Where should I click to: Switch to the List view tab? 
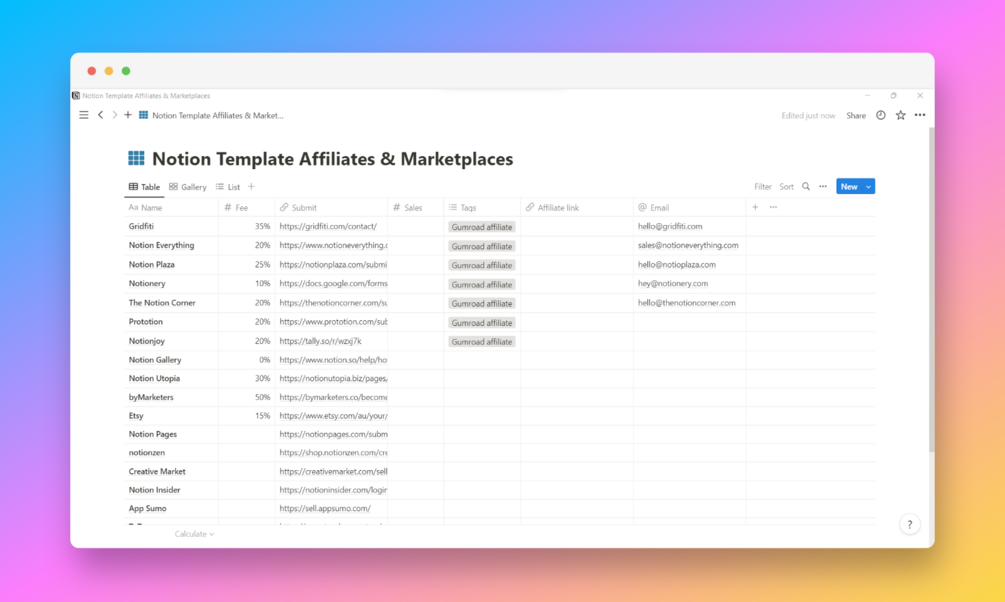click(x=228, y=187)
